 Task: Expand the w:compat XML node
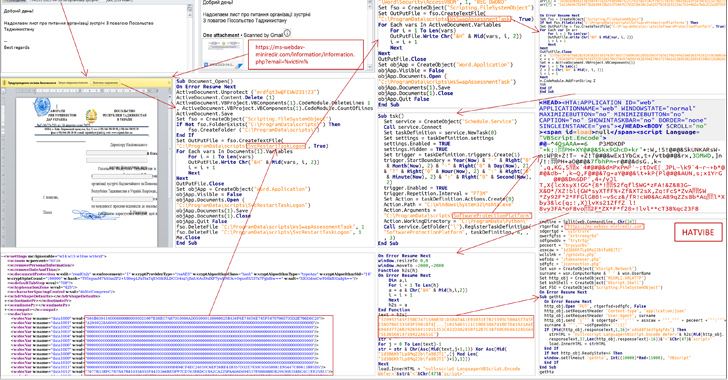(x=6, y=309)
